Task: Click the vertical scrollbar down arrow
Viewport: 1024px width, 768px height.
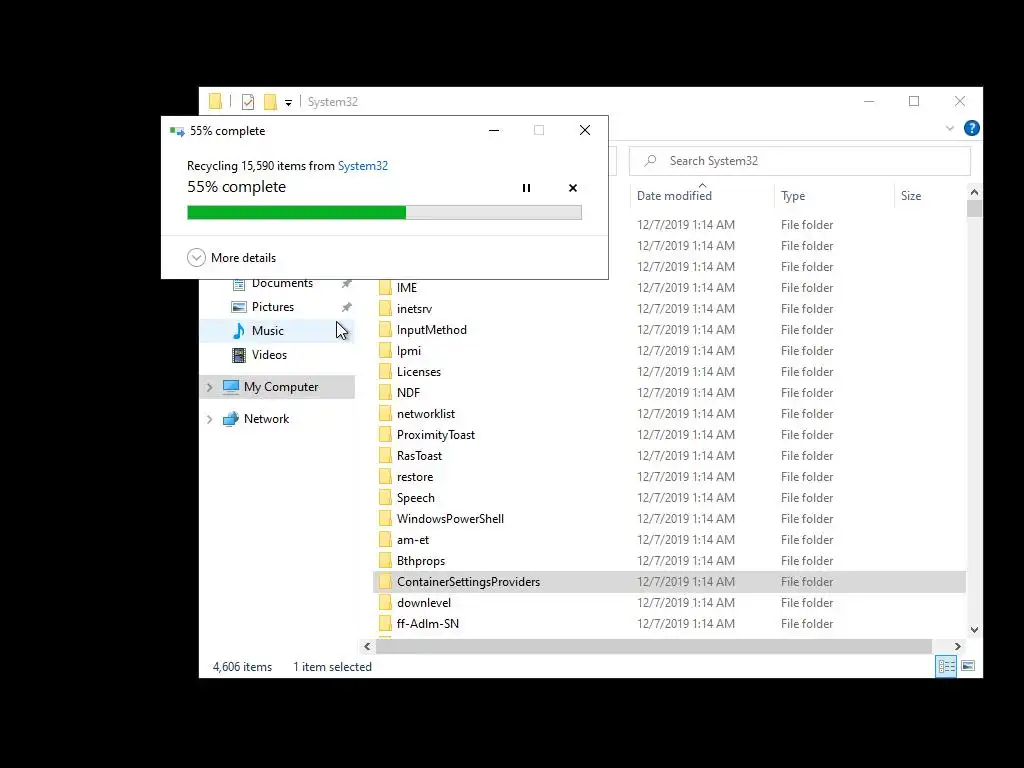Action: tap(974, 630)
